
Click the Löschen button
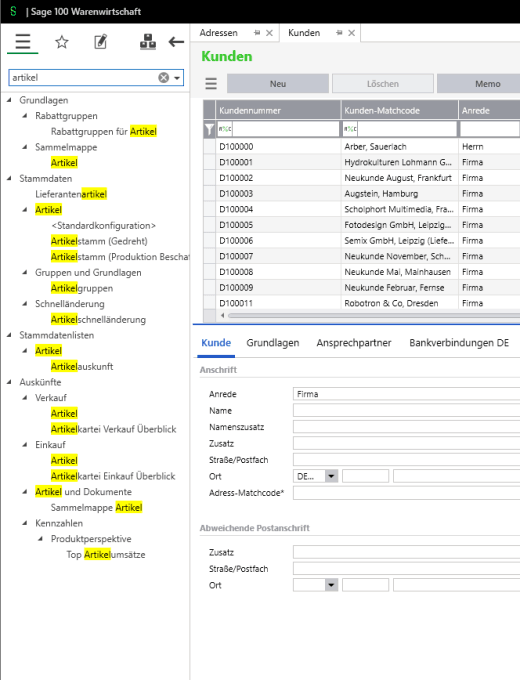[x=383, y=84]
